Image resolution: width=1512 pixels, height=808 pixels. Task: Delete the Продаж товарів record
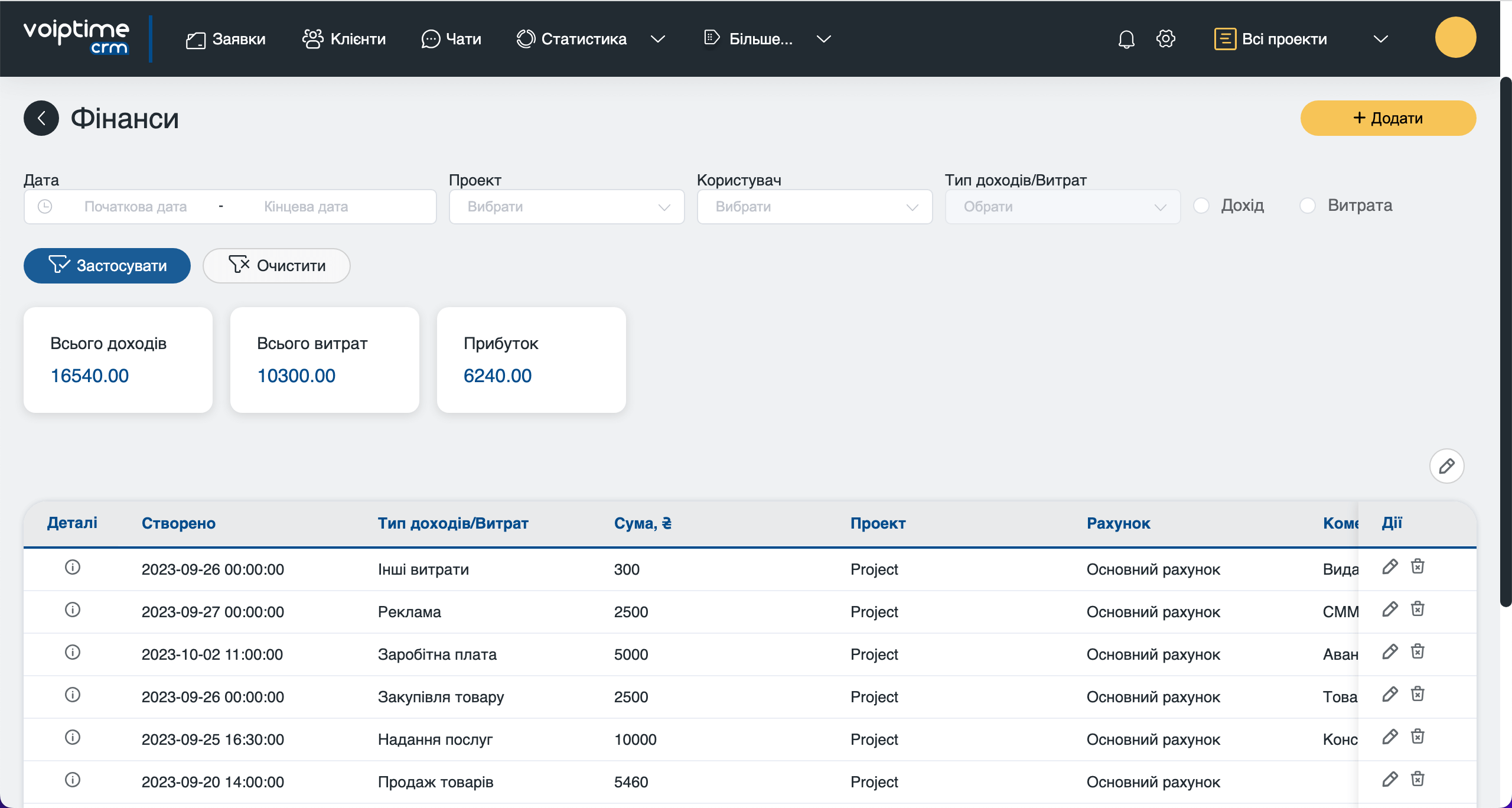pos(1417,779)
